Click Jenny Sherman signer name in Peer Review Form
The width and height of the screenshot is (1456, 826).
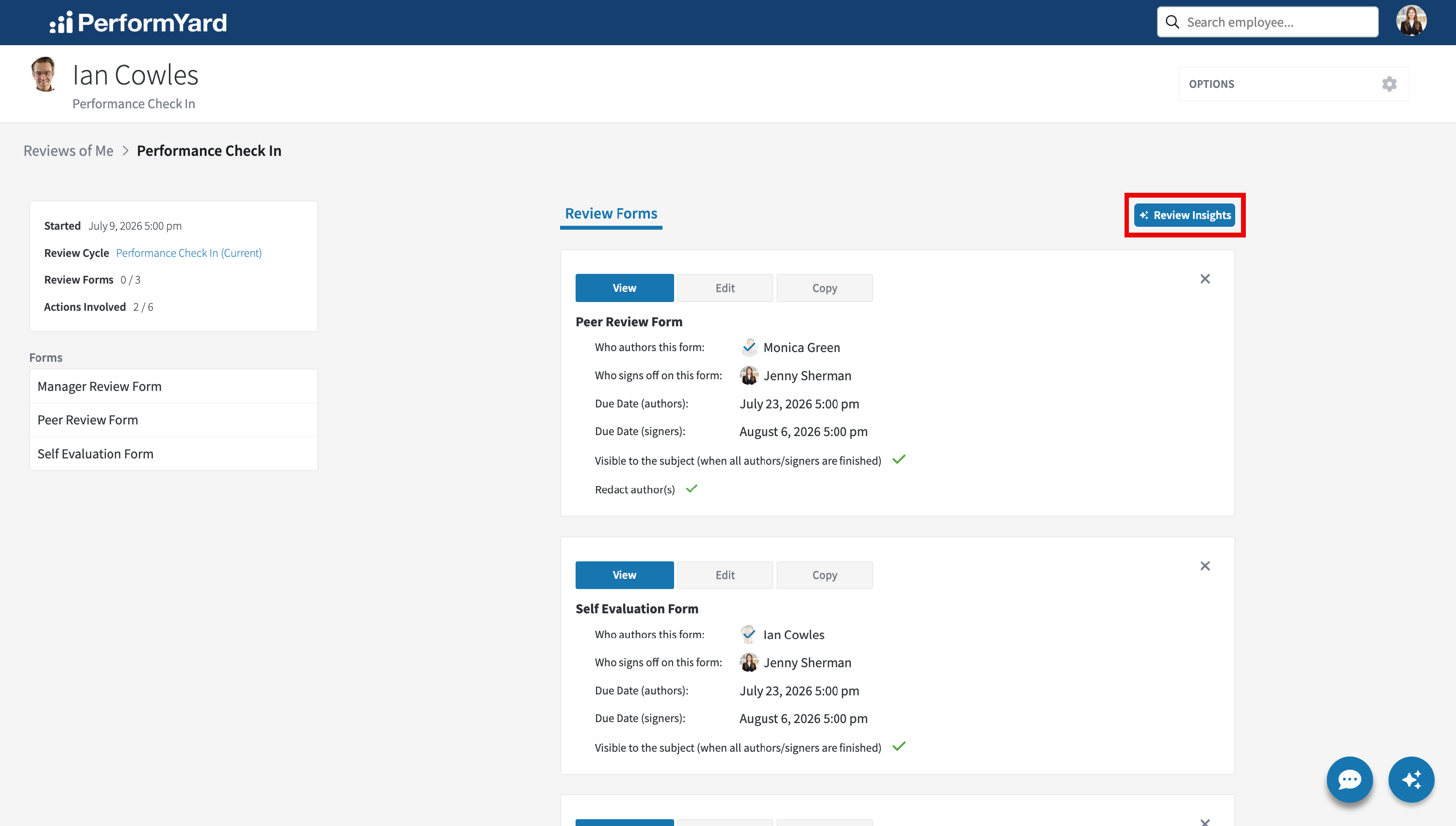[808, 375]
